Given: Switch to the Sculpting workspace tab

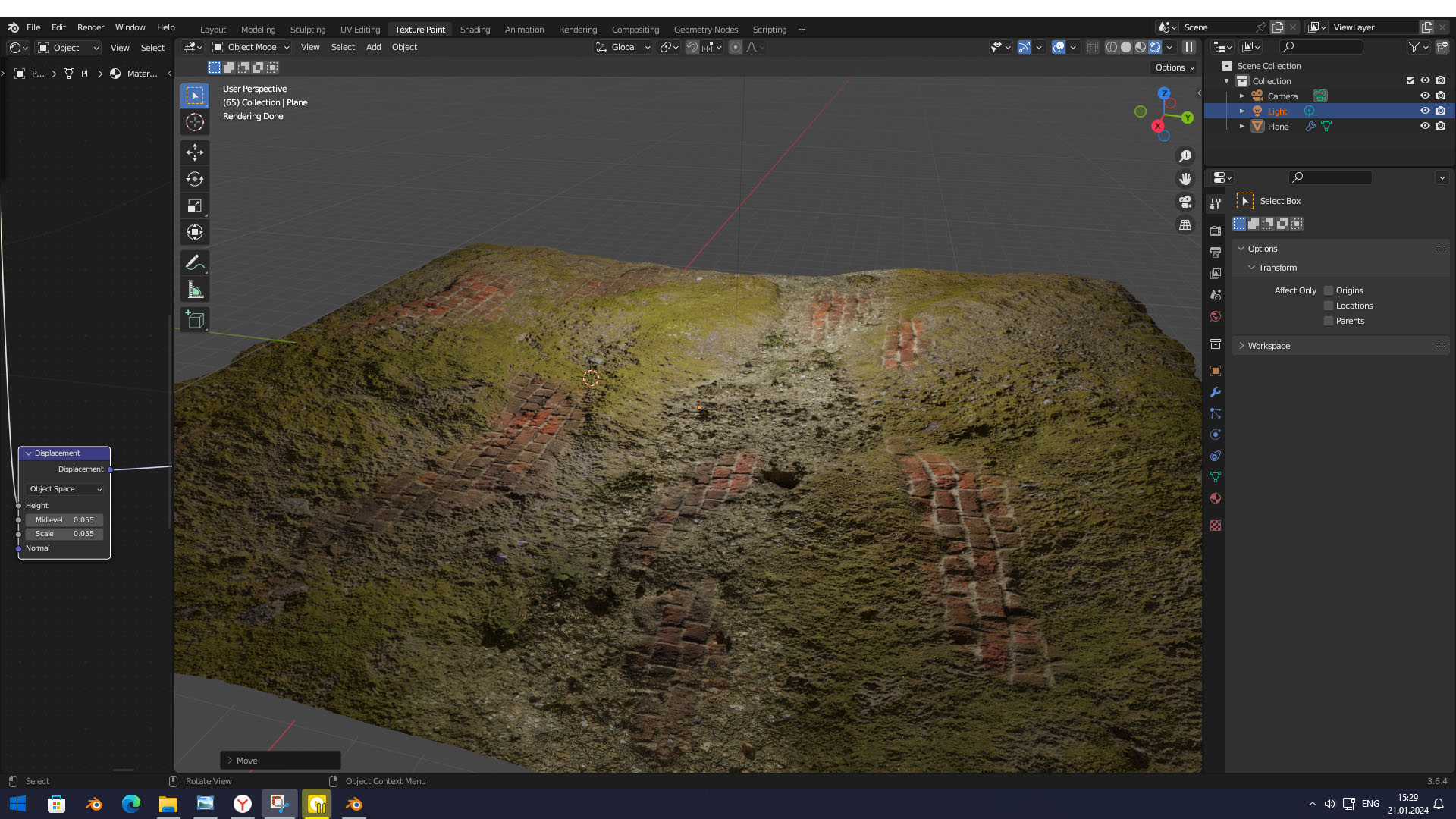Looking at the screenshot, I should tap(307, 30).
